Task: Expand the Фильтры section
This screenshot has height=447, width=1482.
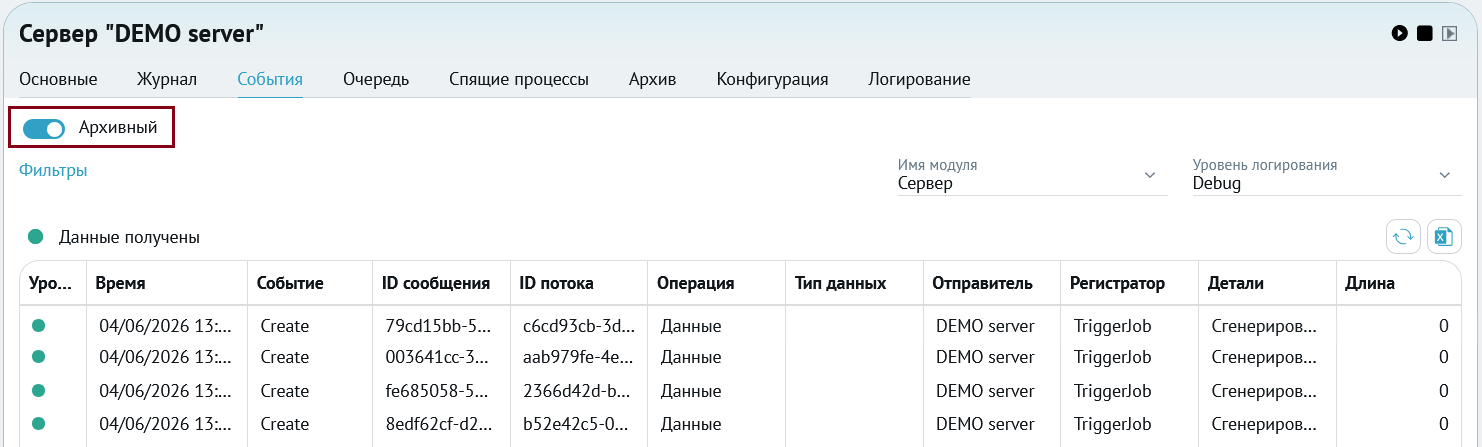Action: click(53, 171)
